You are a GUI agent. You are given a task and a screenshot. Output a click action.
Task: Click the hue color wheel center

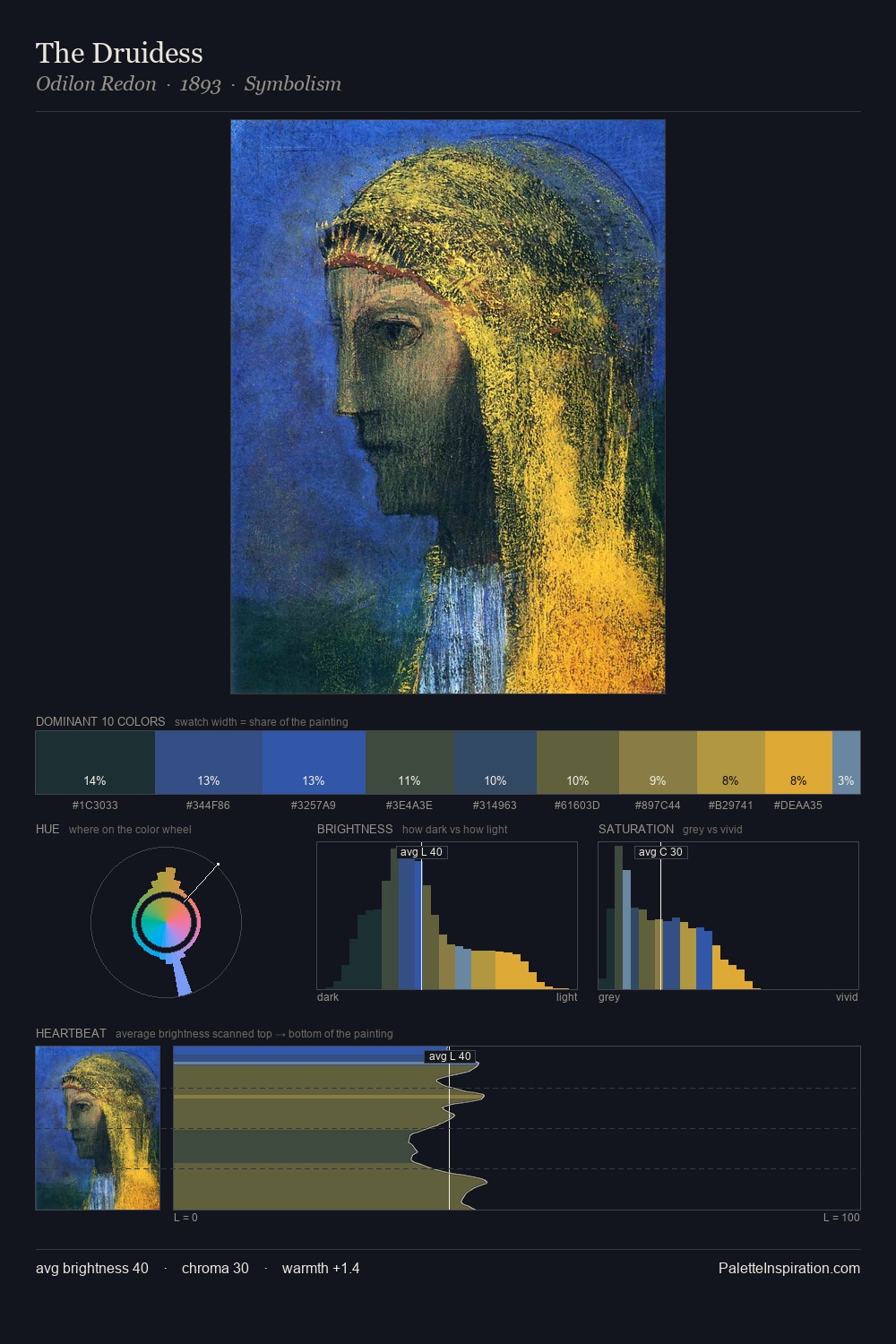[166, 922]
